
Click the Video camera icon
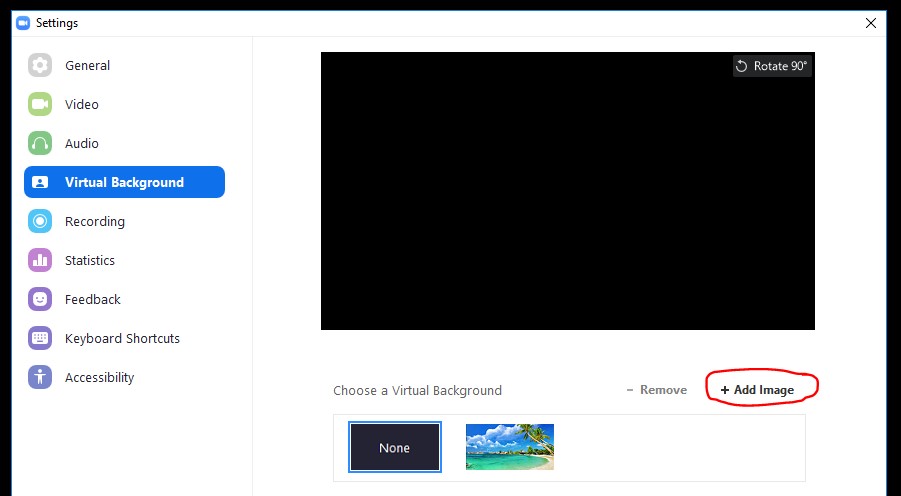[40, 104]
